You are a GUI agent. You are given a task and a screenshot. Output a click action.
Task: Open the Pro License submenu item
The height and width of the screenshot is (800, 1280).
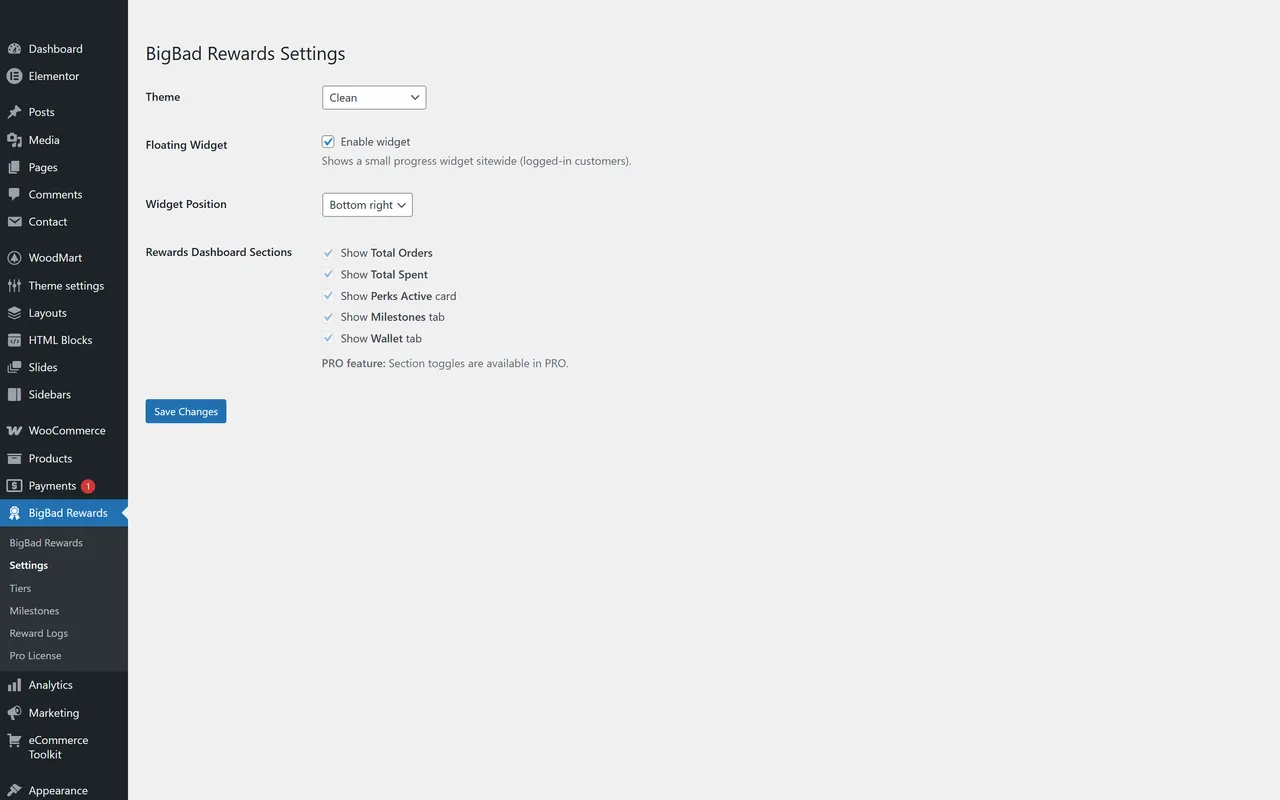(x=35, y=656)
